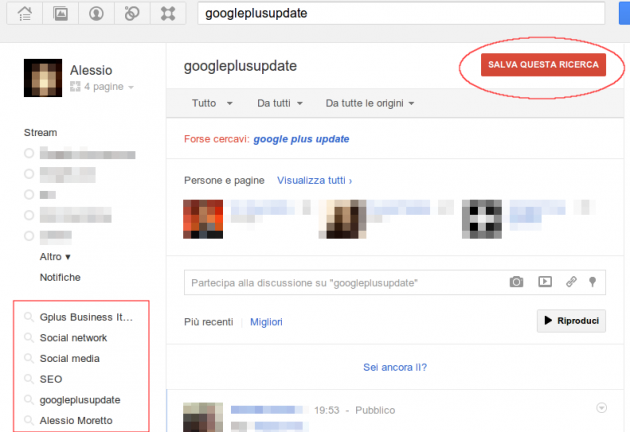Image resolution: width=630 pixels, height=432 pixels.
Task: Switch to the Migliori tab
Action: pyautogui.click(x=266, y=322)
